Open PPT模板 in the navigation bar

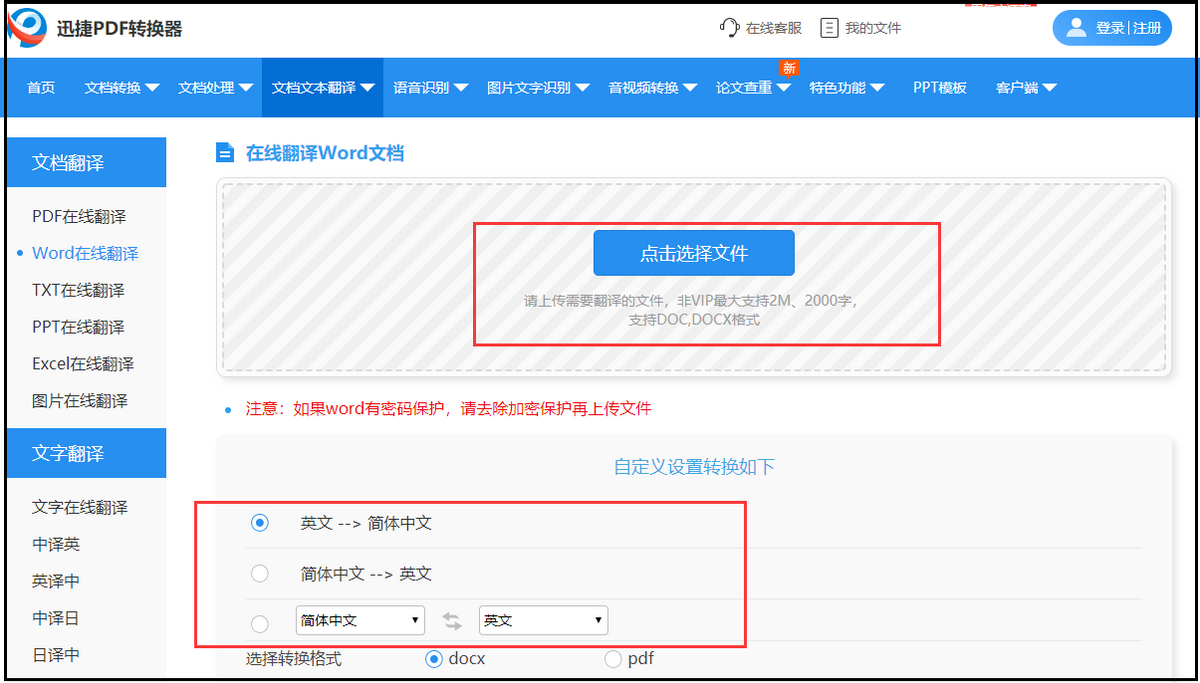coord(940,88)
